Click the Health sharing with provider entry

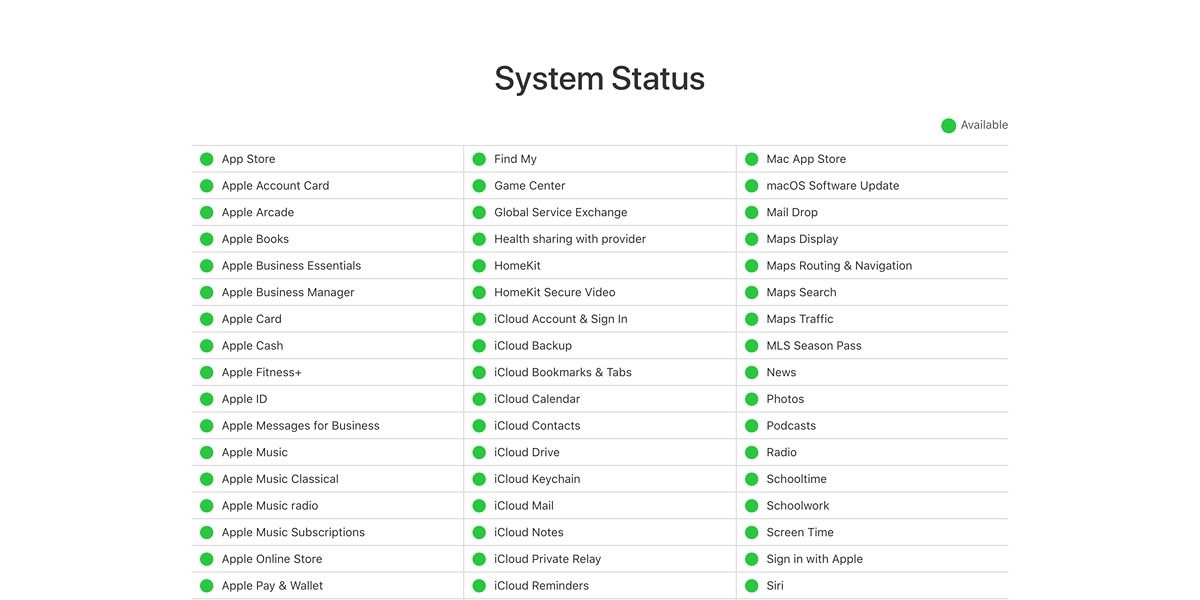pyautogui.click(x=569, y=238)
